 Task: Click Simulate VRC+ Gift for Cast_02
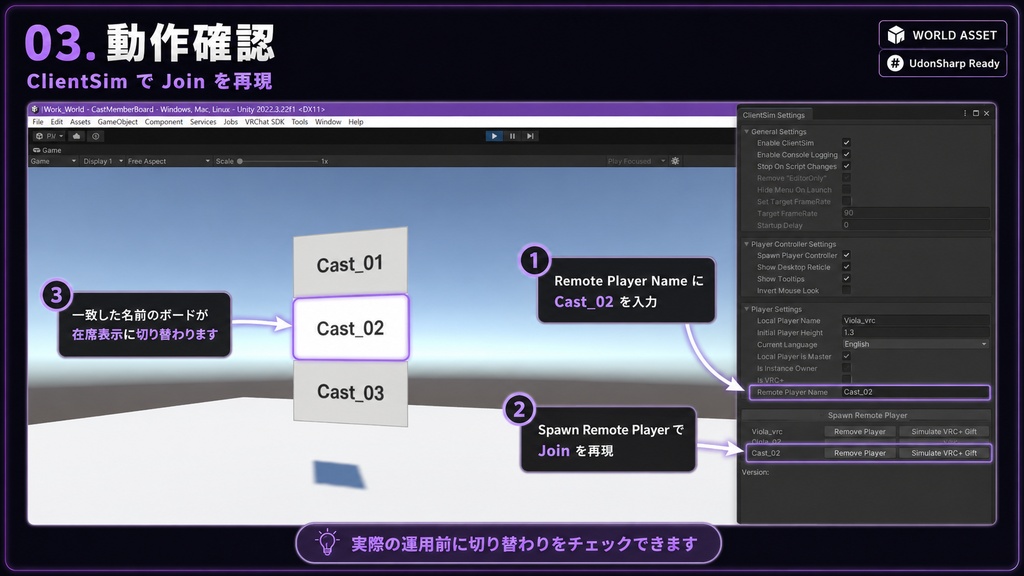(944, 453)
